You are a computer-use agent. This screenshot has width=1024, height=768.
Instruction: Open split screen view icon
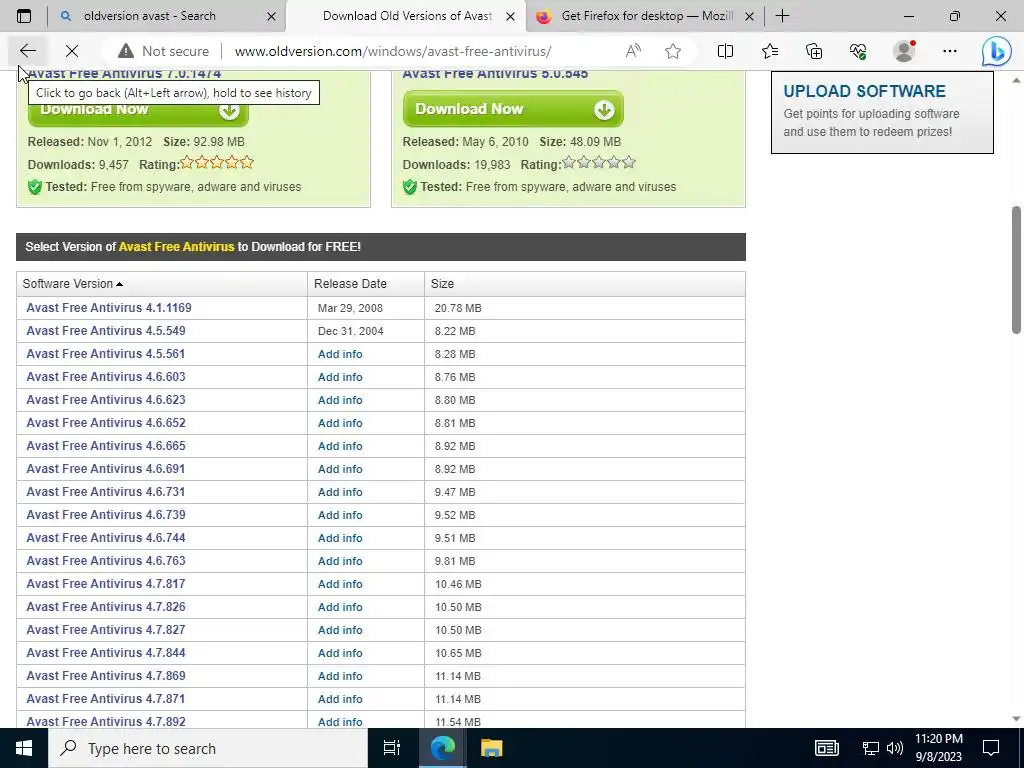[x=725, y=51]
